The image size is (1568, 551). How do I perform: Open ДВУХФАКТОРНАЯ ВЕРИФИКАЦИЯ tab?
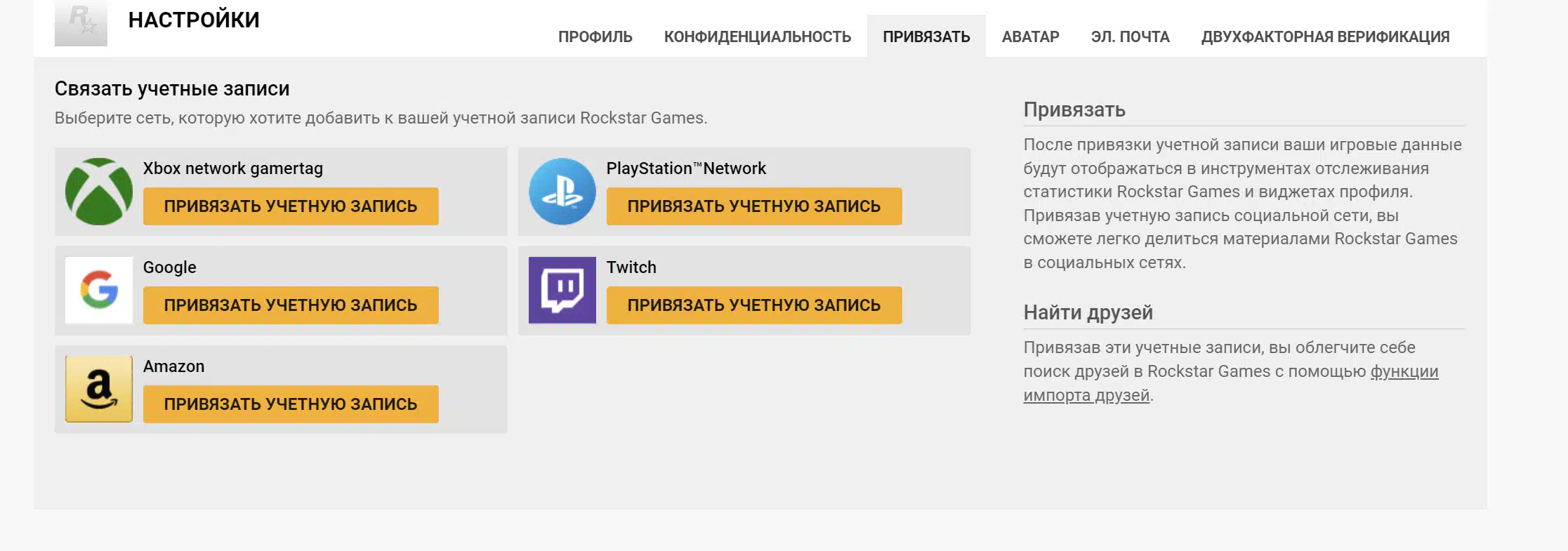pos(1325,36)
